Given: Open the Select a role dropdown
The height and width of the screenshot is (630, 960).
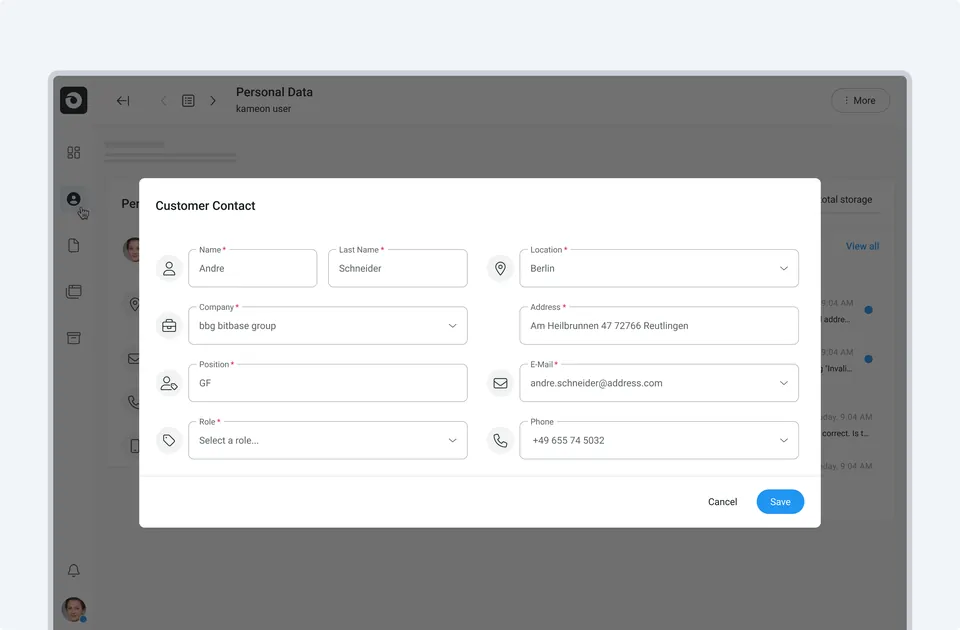Looking at the screenshot, I should [x=328, y=440].
